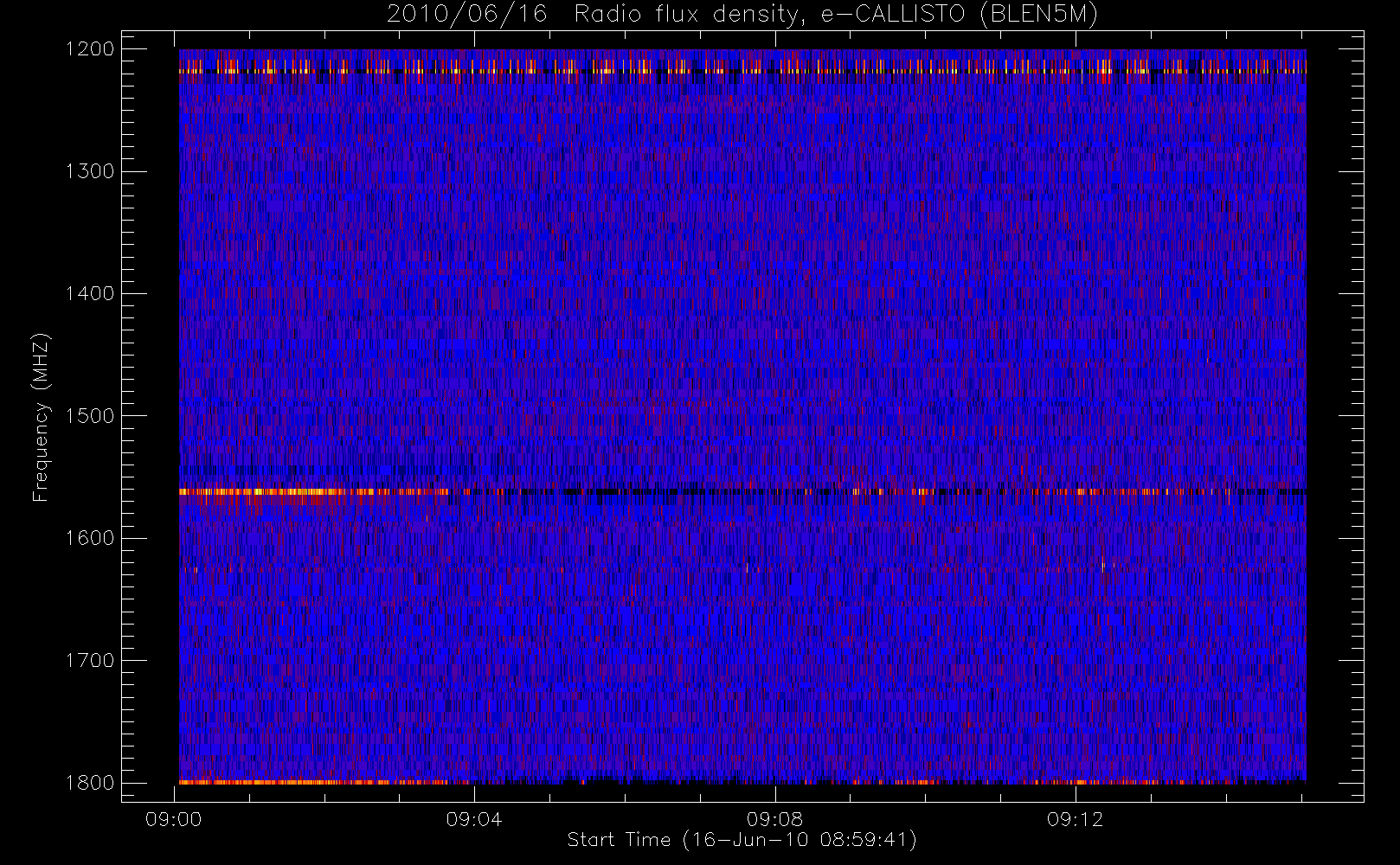The width and height of the screenshot is (1400, 865).
Task: Click the 1600 frequency tick label
Action: point(90,538)
